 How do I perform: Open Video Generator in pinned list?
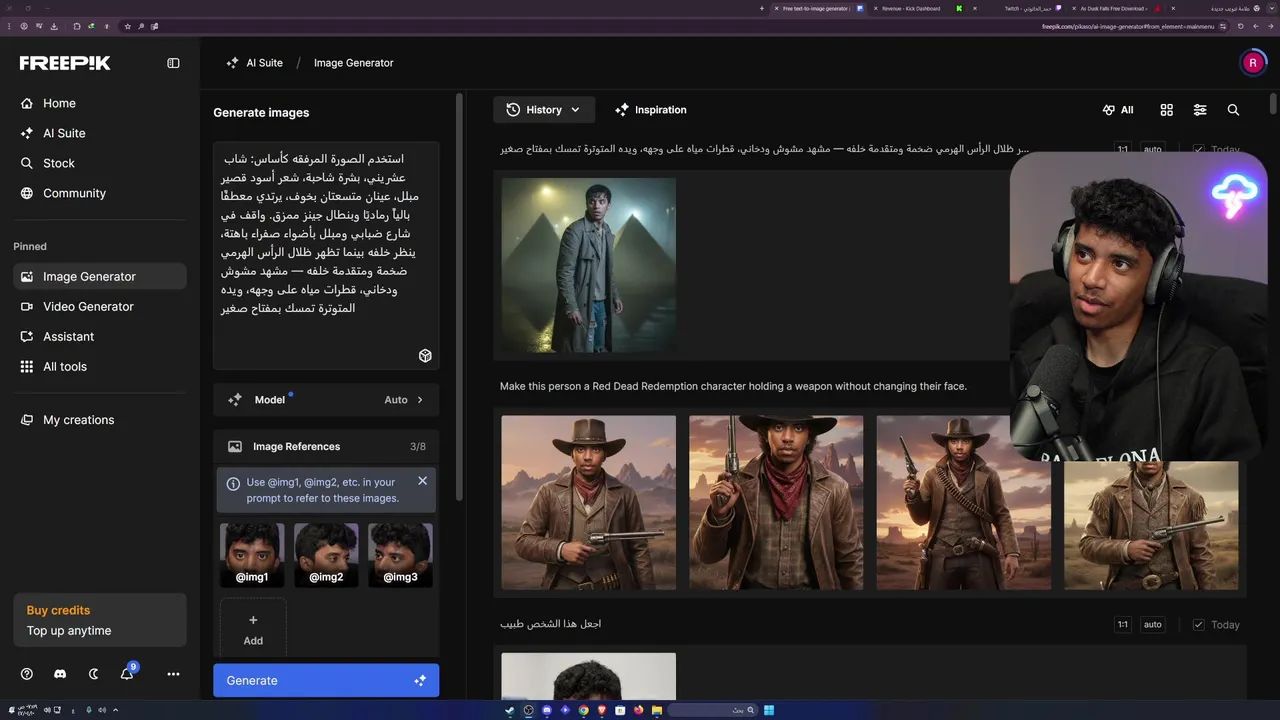[100, 307]
